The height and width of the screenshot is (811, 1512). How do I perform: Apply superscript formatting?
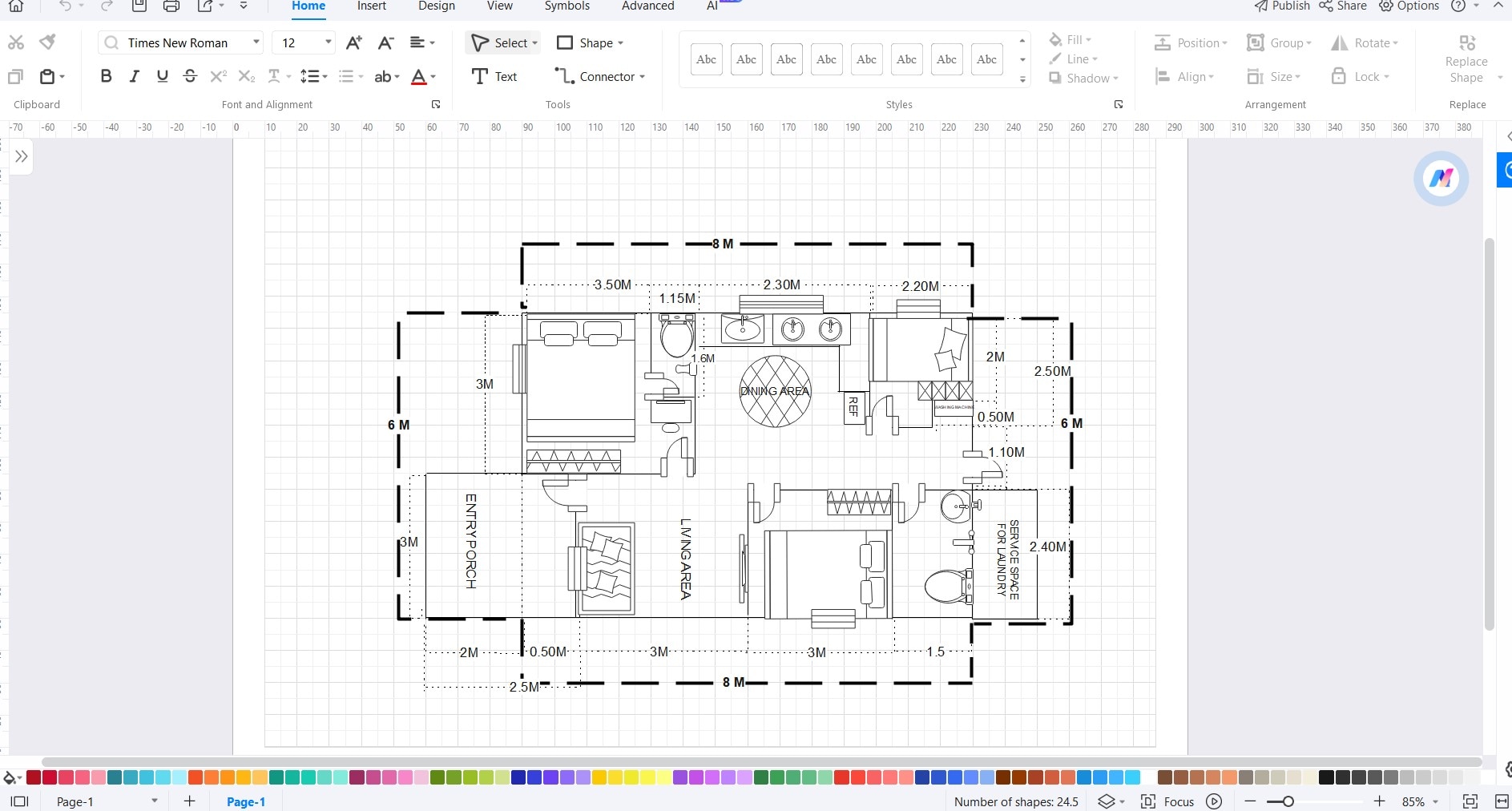[218, 76]
